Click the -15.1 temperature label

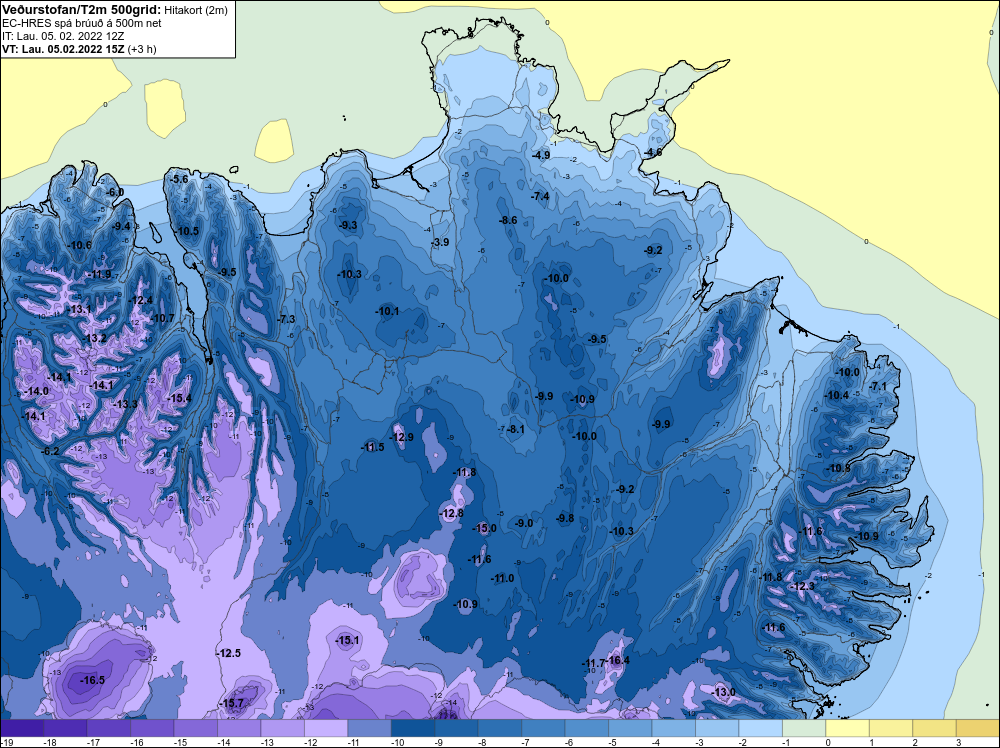(348, 640)
